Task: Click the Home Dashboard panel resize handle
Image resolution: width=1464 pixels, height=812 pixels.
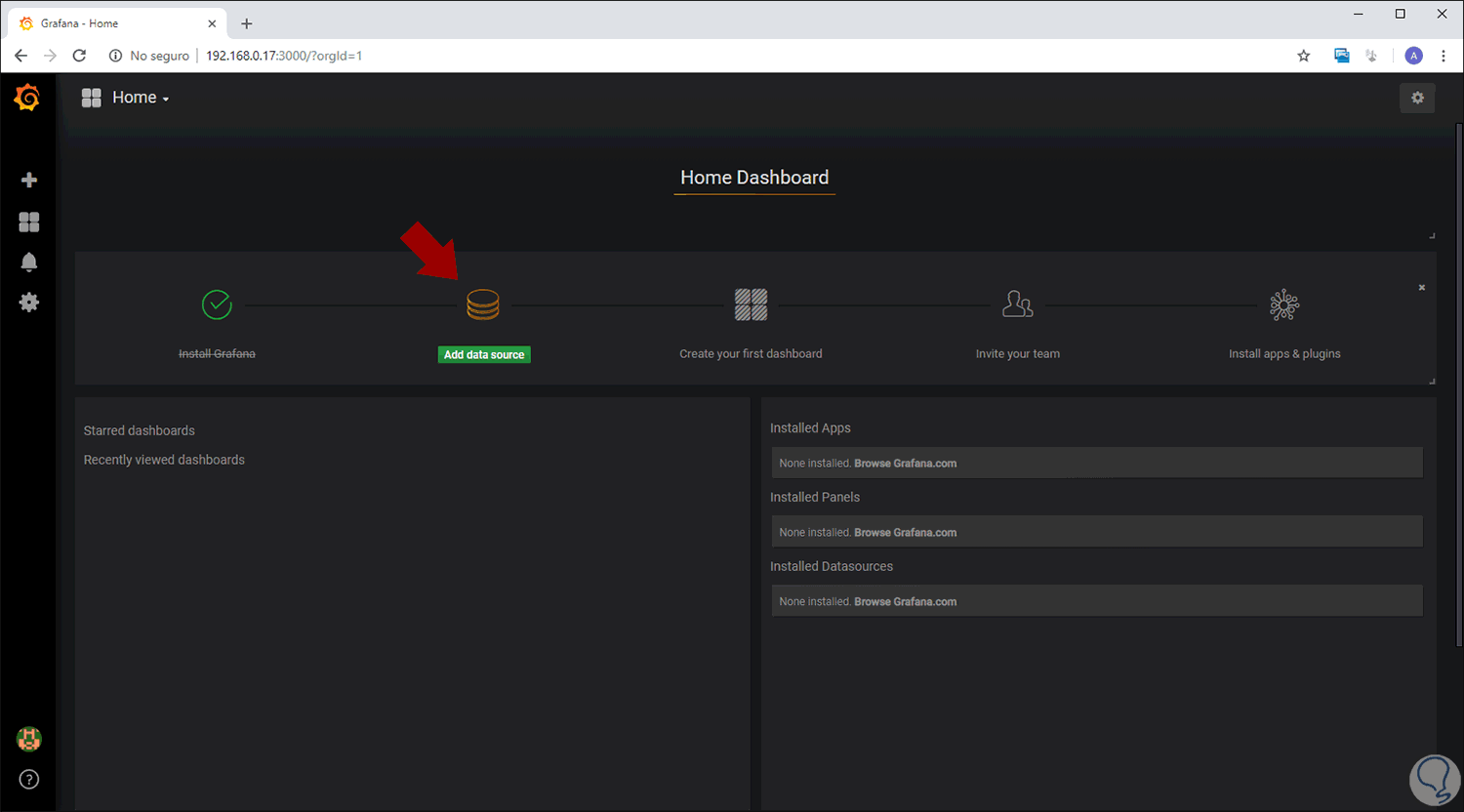Action: click(x=1432, y=235)
